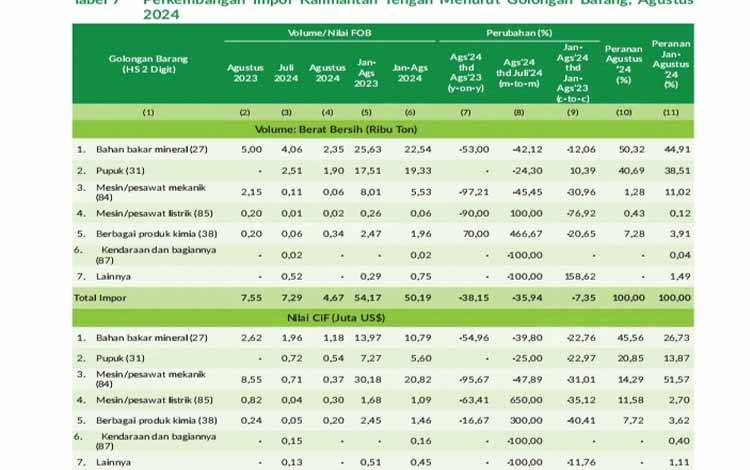
Task: Click the '13,97' CIF value
Action: [368, 338]
